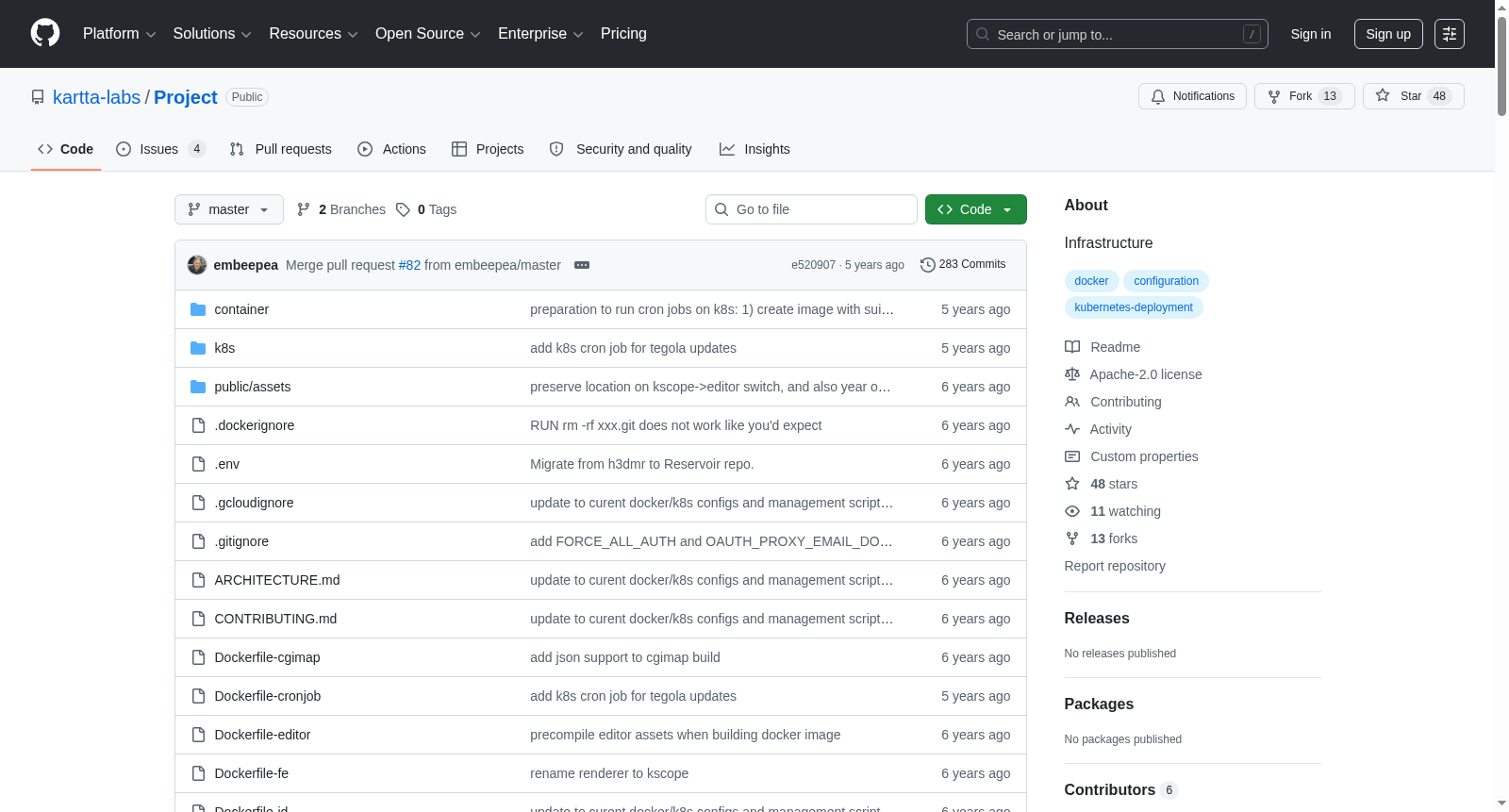Screen dimensions: 1509x812
Task: Open commit 'rename renderer to kscope'
Action: tap(609, 773)
